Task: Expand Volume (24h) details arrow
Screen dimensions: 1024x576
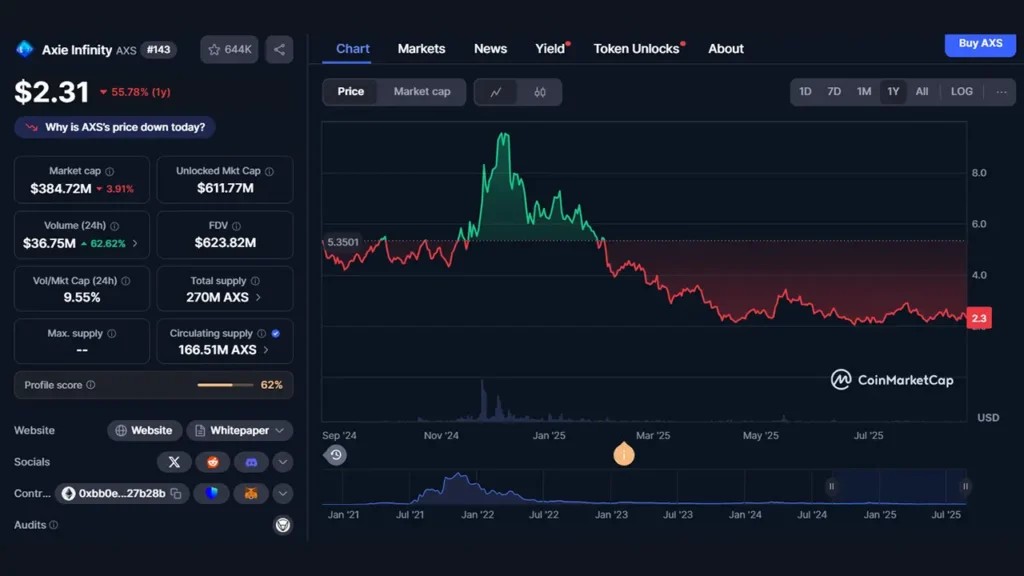Action: pos(135,244)
